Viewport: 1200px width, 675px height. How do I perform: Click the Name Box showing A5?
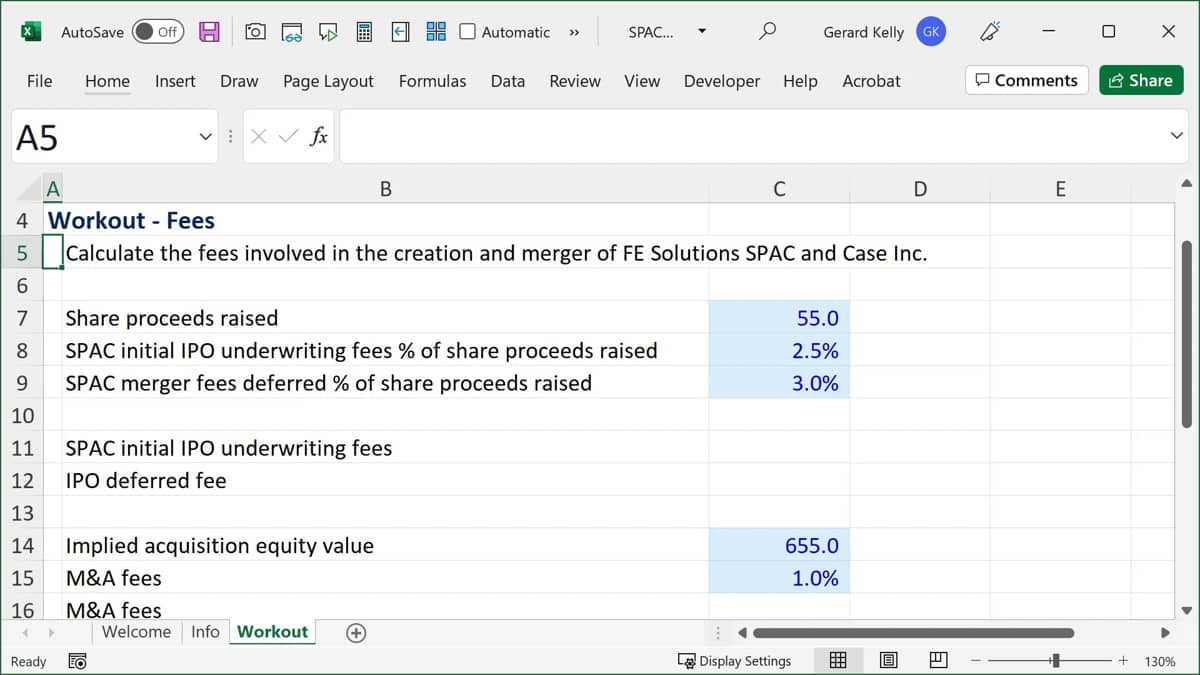coord(103,137)
